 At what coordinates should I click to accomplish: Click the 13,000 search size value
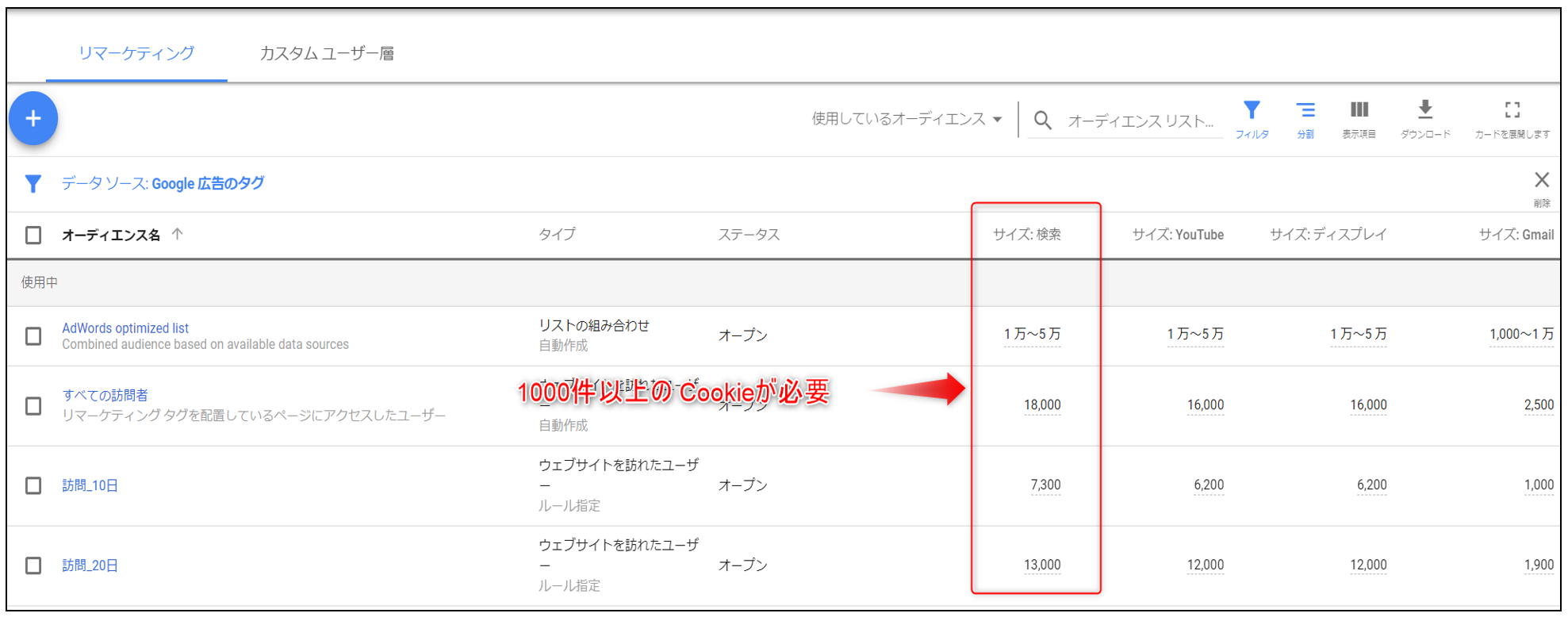point(1042,565)
